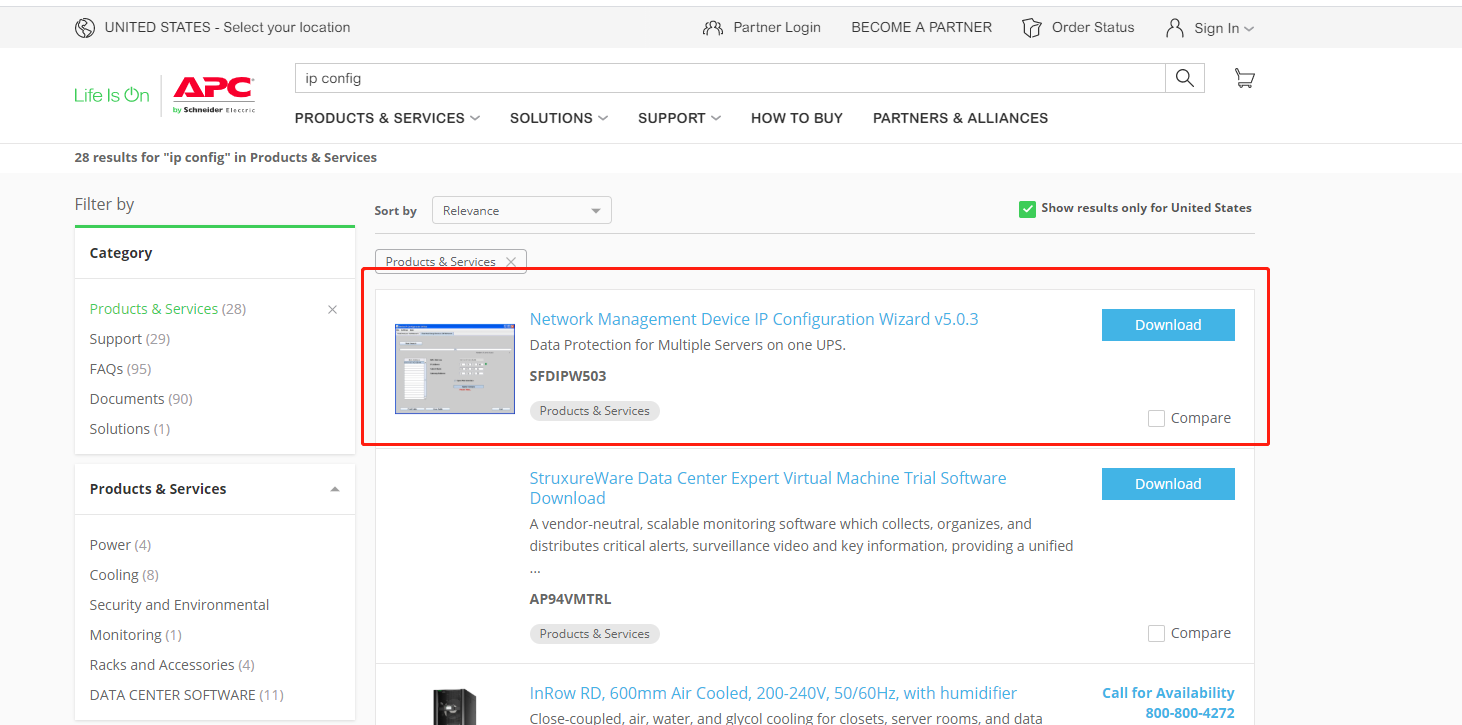Click the Order Status box icon
1462x725 pixels.
coord(1032,28)
